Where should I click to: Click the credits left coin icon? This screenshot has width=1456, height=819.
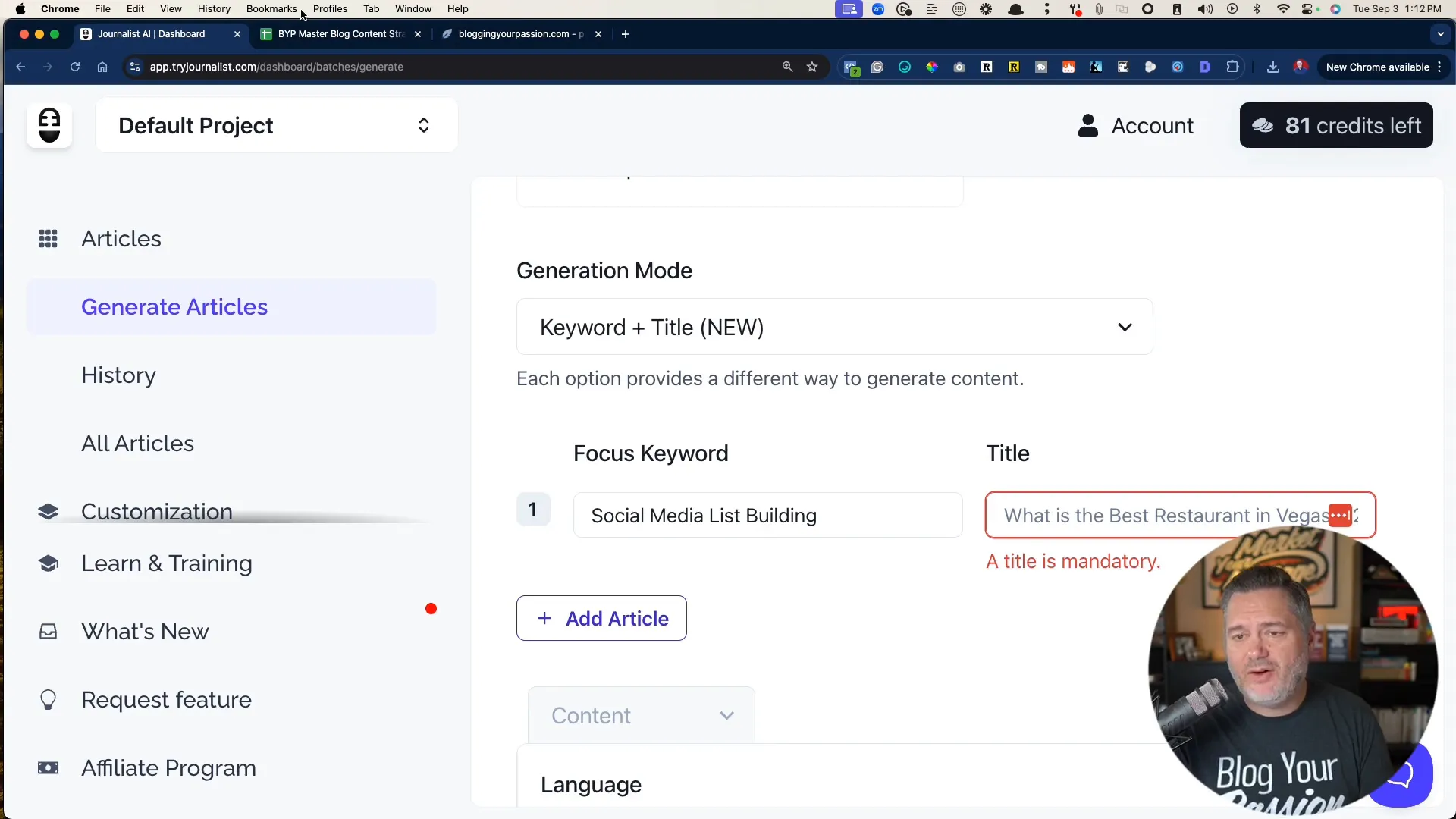[x=1264, y=125]
